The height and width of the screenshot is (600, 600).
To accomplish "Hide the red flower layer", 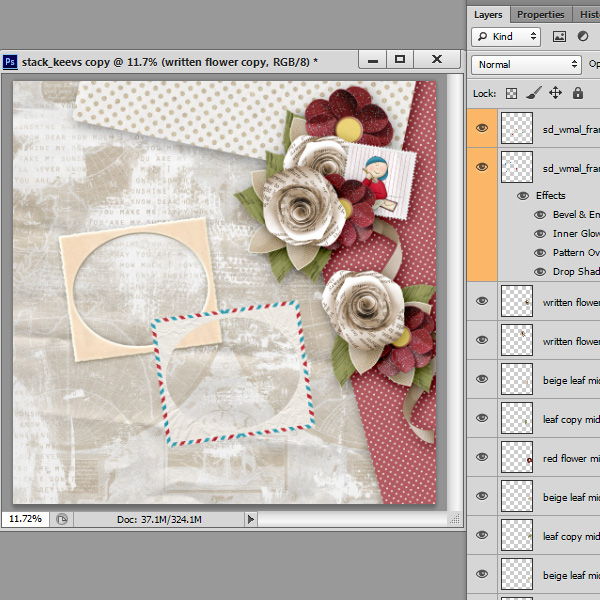I will pyautogui.click(x=483, y=457).
